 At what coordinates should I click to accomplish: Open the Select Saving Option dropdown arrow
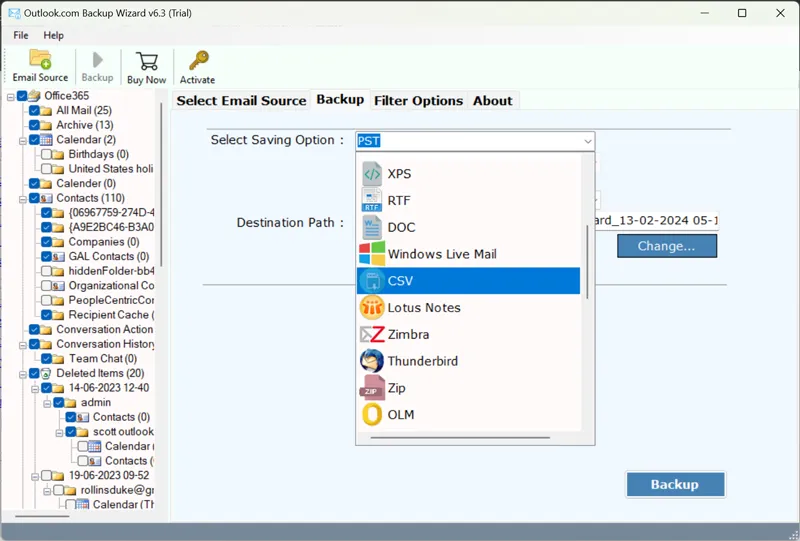point(585,141)
